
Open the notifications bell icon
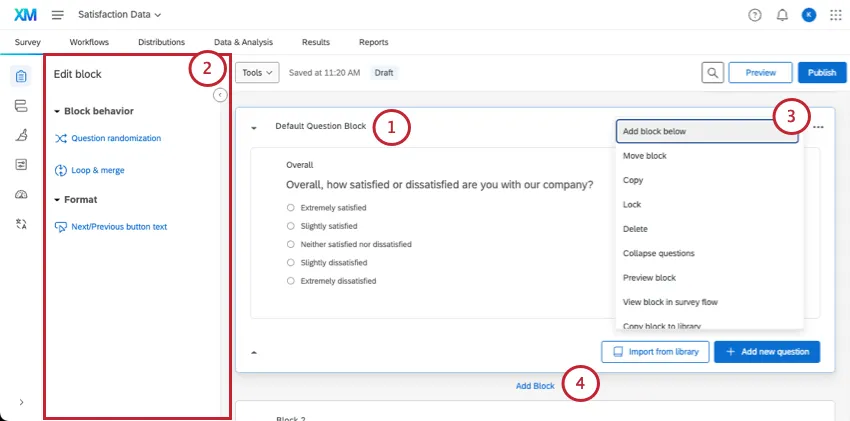pos(782,15)
